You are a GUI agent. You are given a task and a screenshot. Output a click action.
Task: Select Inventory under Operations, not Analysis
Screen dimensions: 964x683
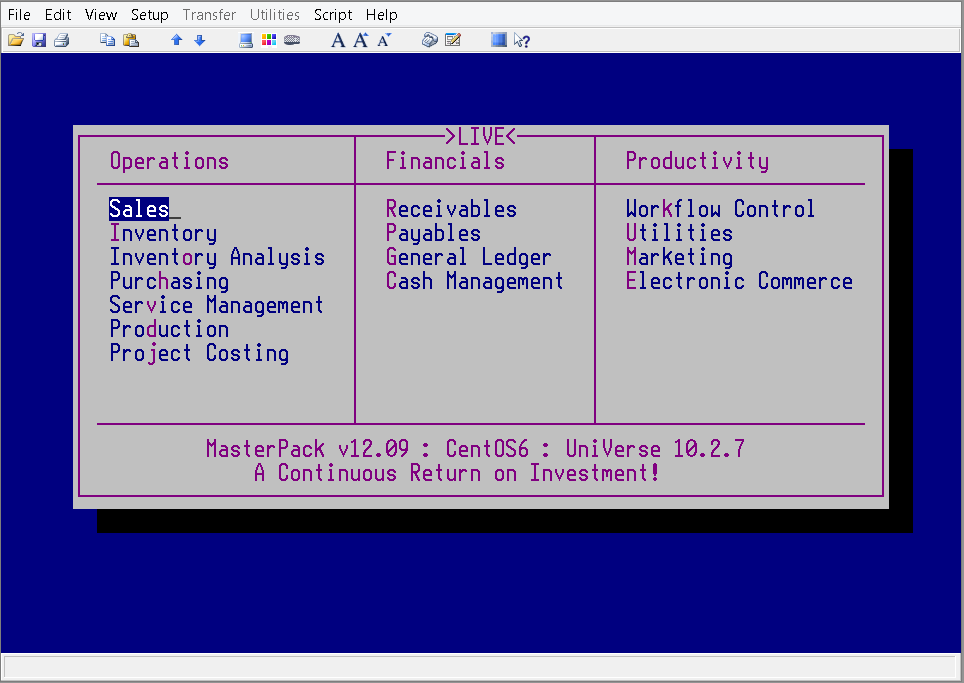click(x=163, y=233)
